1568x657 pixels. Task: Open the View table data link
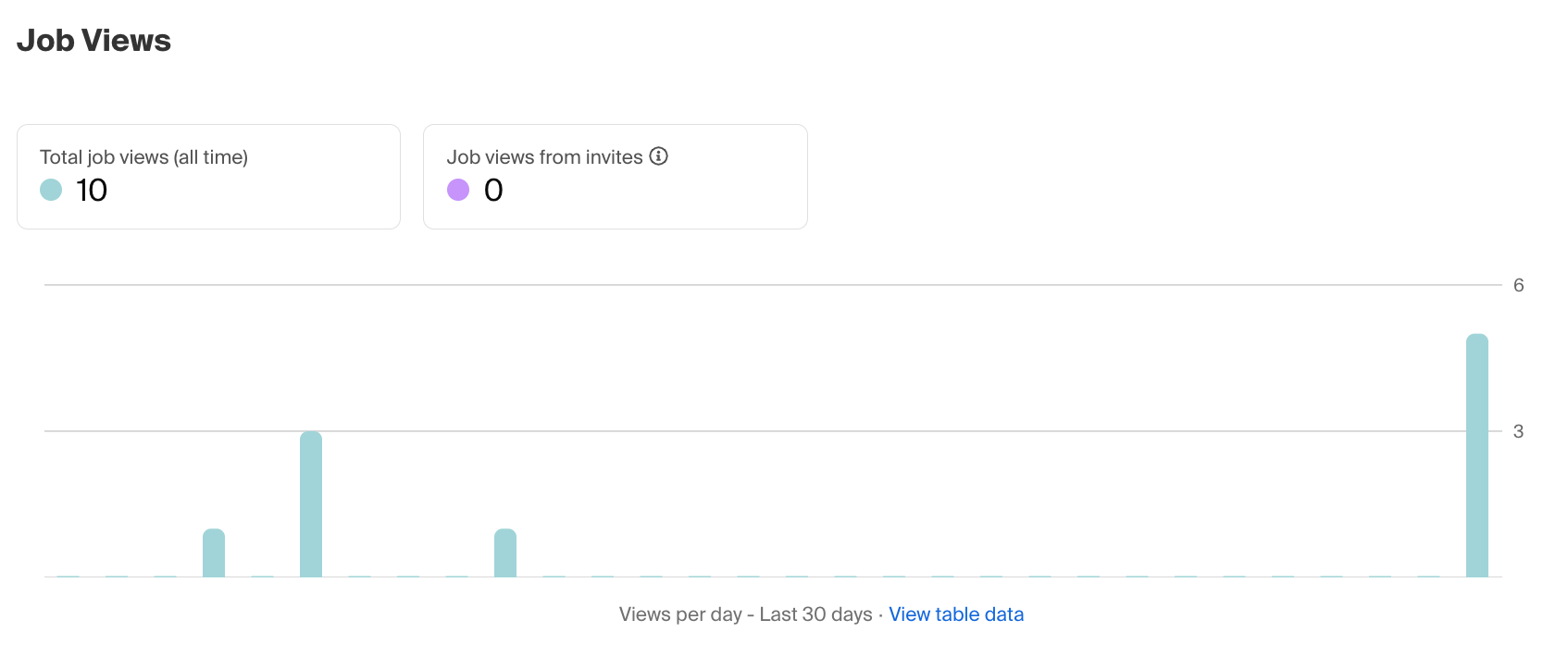coord(956,614)
